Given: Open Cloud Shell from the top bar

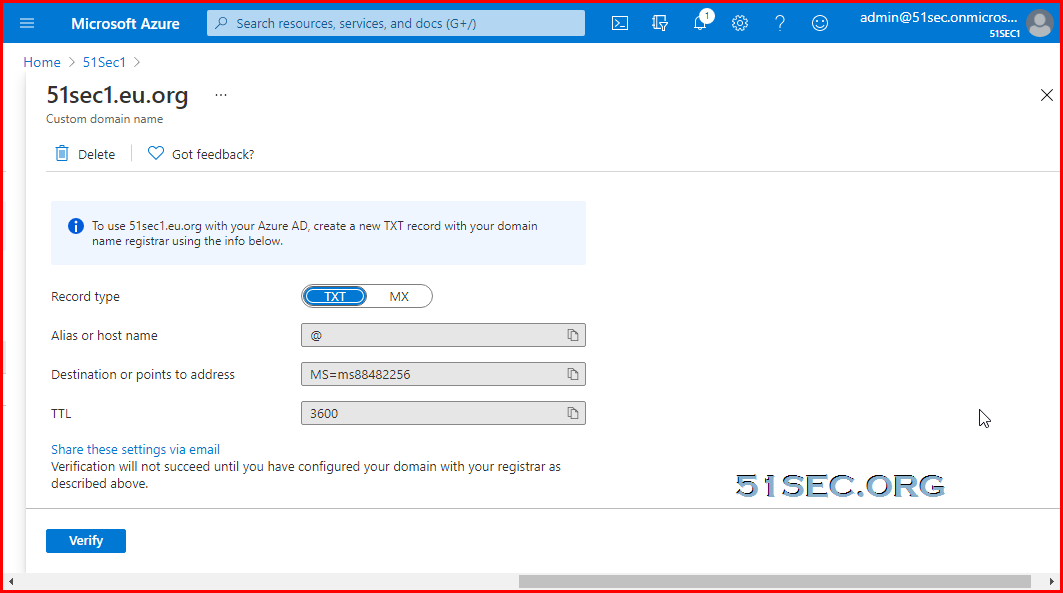Looking at the screenshot, I should pyautogui.click(x=620, y=23).
